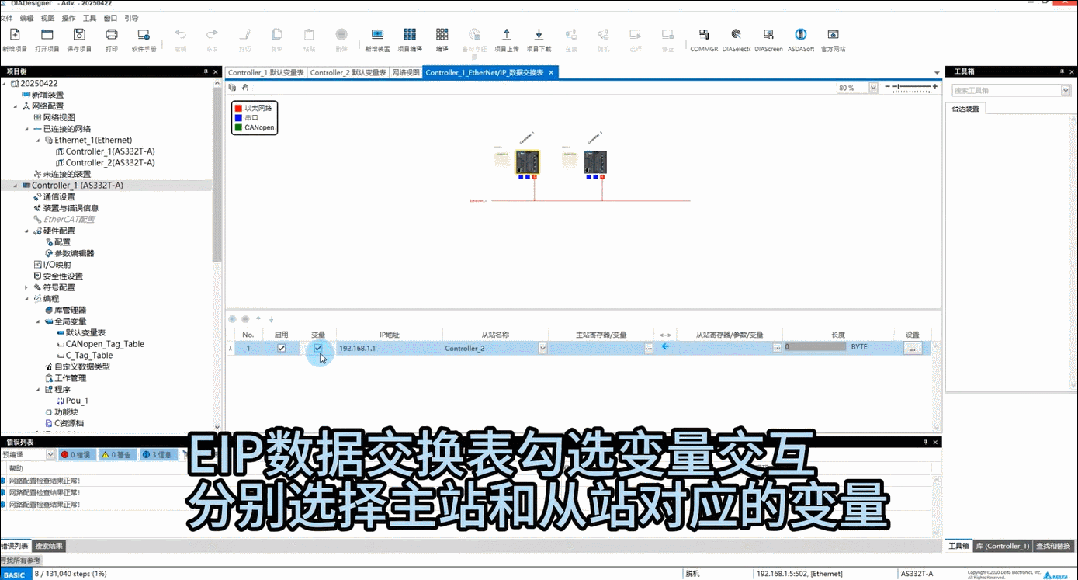1078x580 pixels.
Task: Toggle the Enable (启用) checkbox in row 1
Action: click(281, 348)
